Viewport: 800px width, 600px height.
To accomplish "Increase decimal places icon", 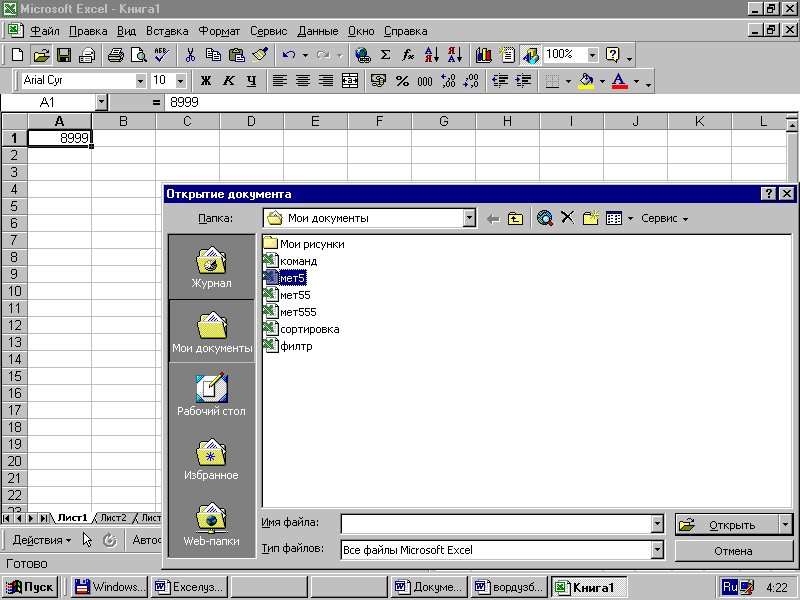I will tap(448, 81).
